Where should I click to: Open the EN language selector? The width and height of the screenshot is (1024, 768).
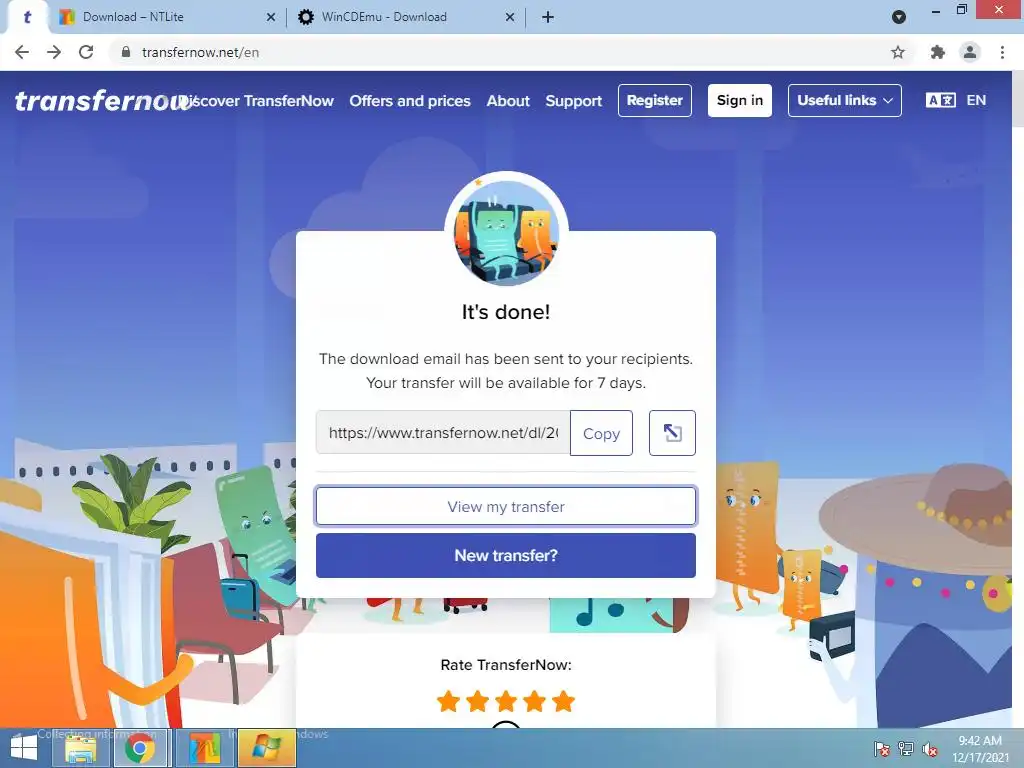(x=976, y=101)
